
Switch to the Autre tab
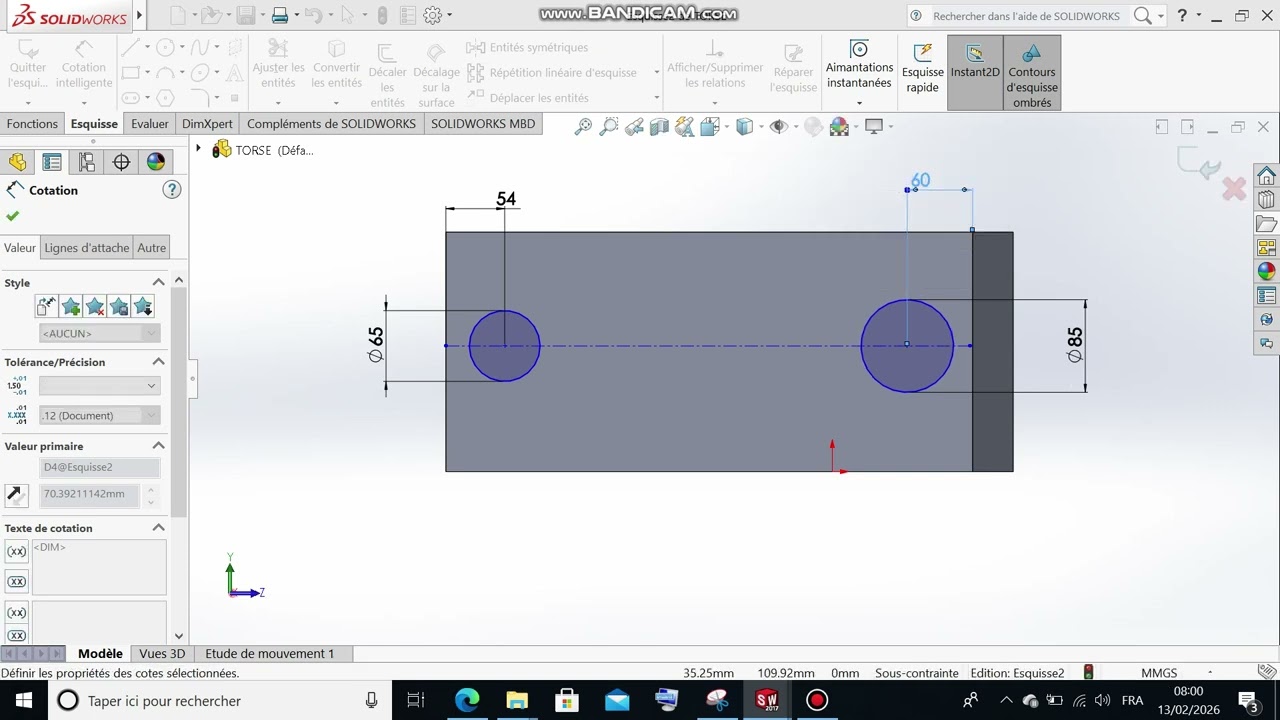[x=151, y=248]
